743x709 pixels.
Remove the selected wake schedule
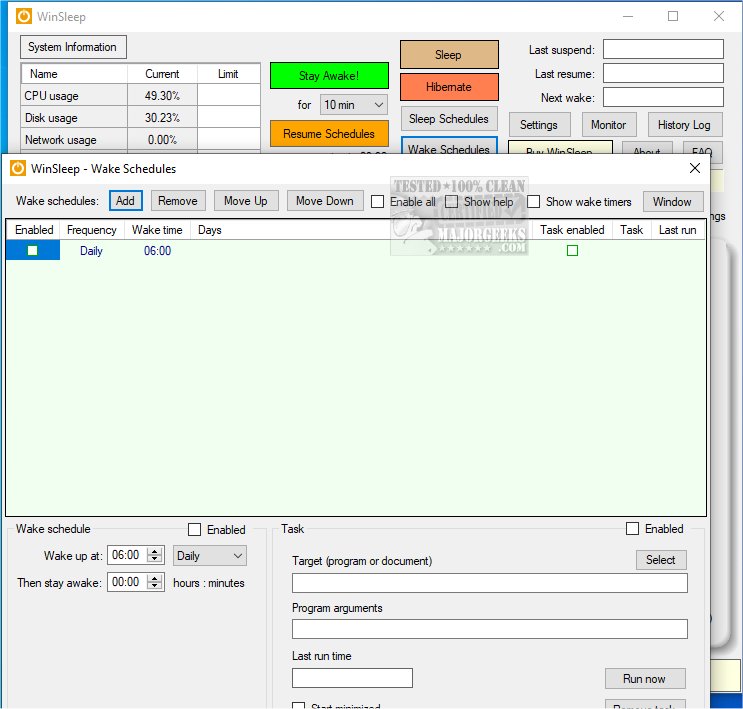(178, 201)
